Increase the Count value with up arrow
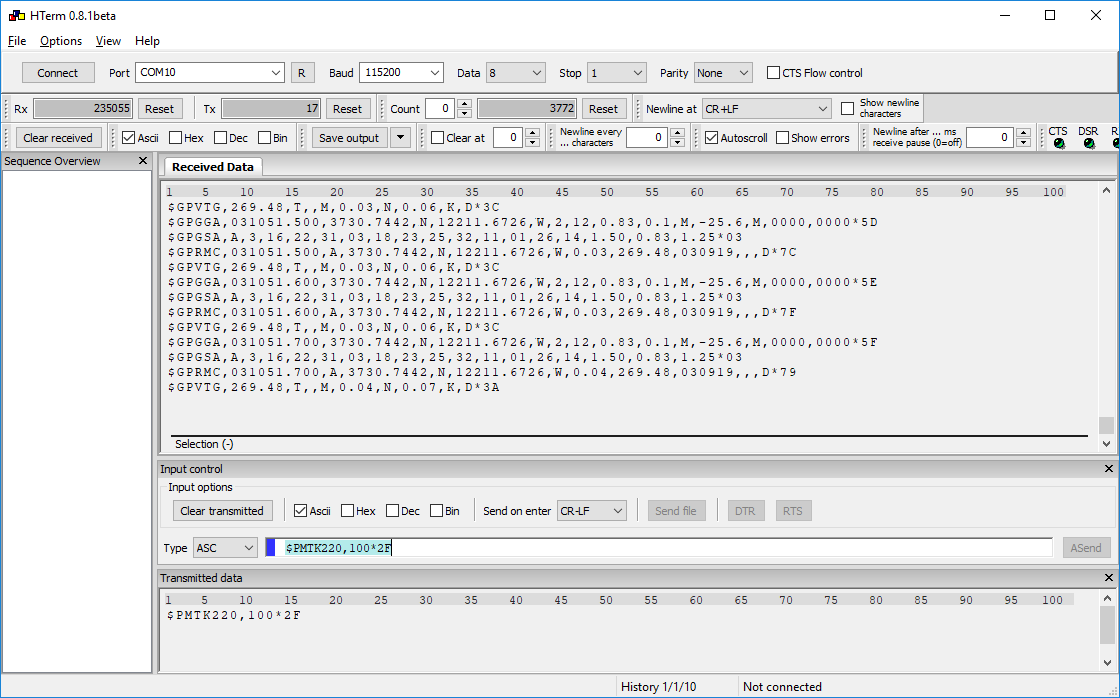The image size is (1120, 698). [x=464, y=104]
